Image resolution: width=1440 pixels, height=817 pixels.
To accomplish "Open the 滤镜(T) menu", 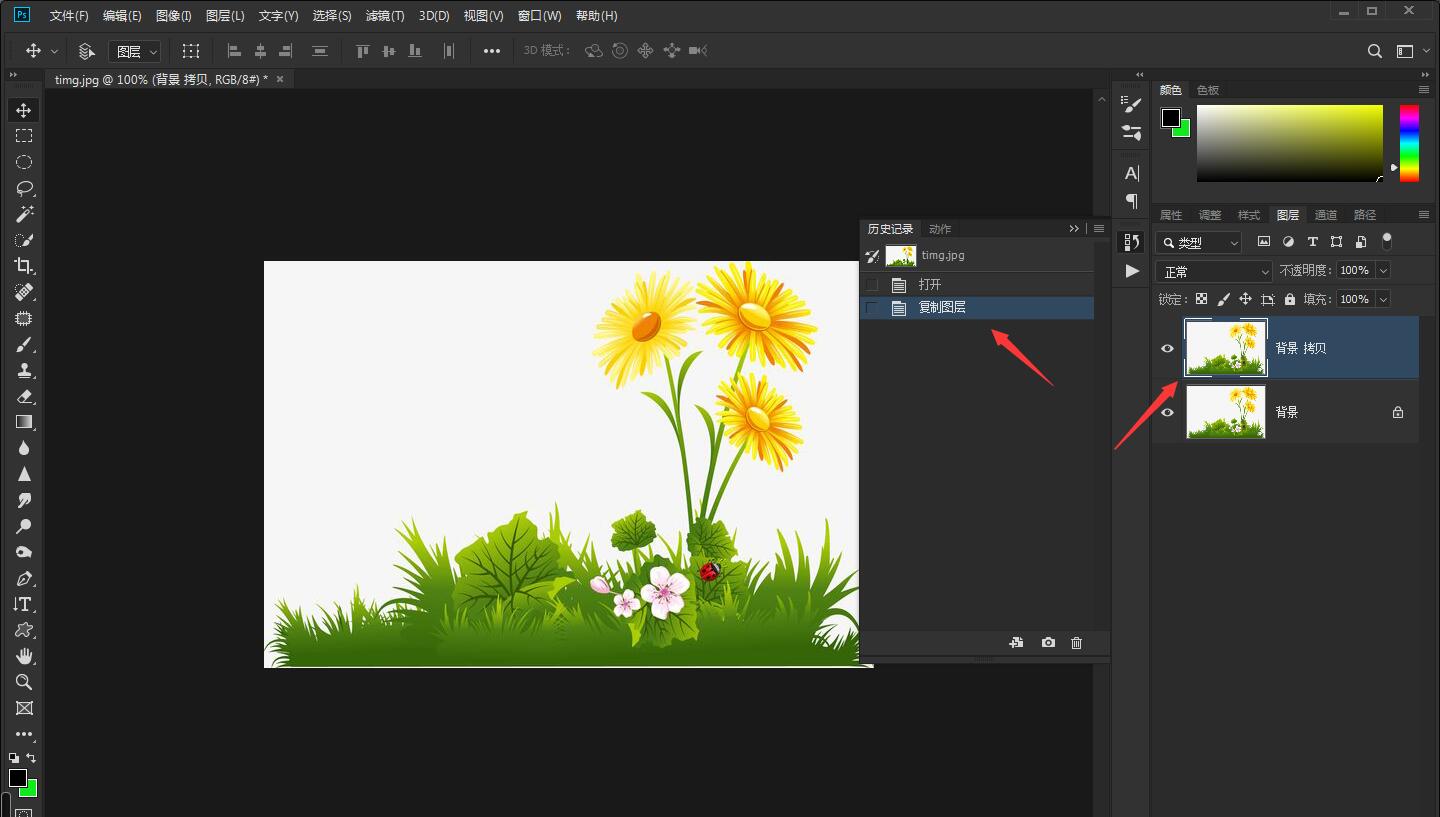I will tap(385, 16).
